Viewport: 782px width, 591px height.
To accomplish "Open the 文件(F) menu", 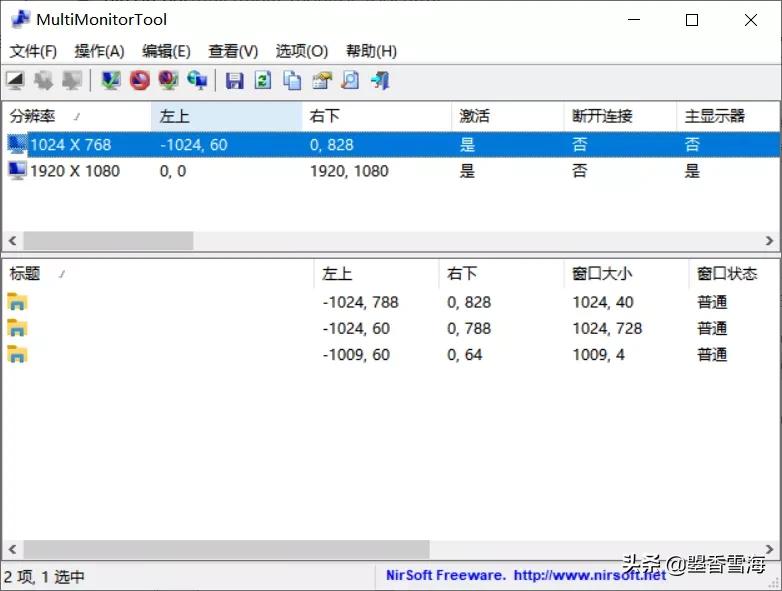I will click(33, 51).
